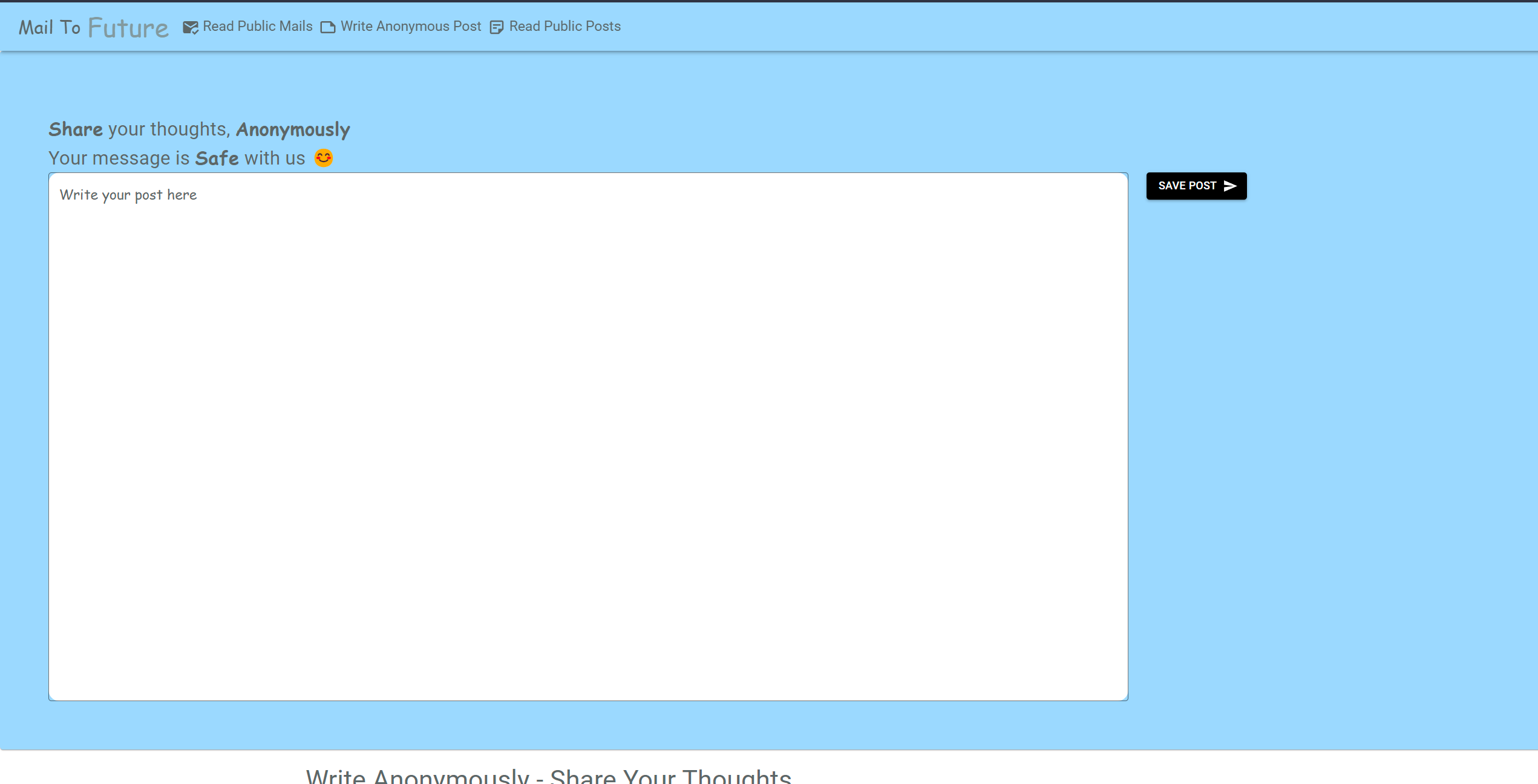
Task: Click the words 'with us' before emoji
Action: pos(274,158)
